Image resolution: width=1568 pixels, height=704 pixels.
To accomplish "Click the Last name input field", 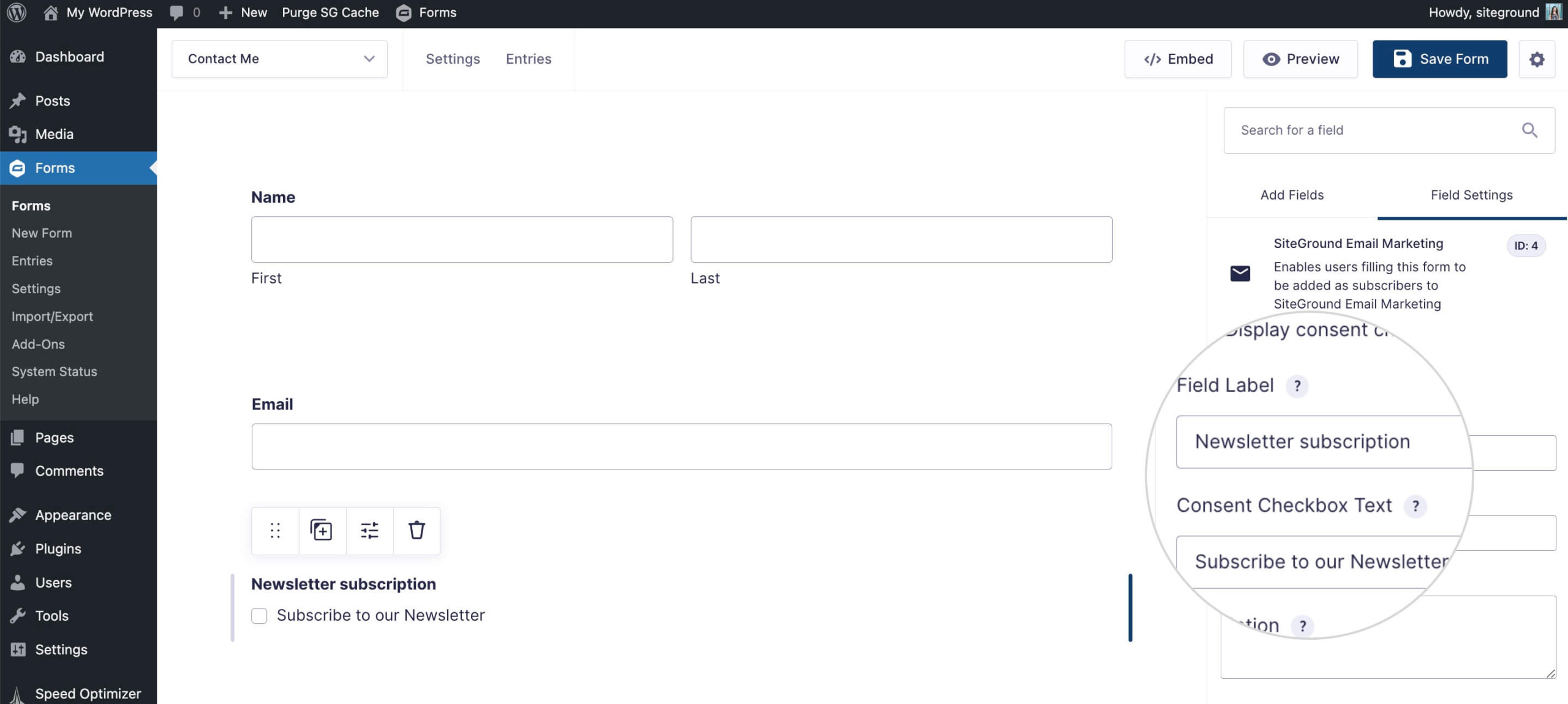I will click(902, 239).
